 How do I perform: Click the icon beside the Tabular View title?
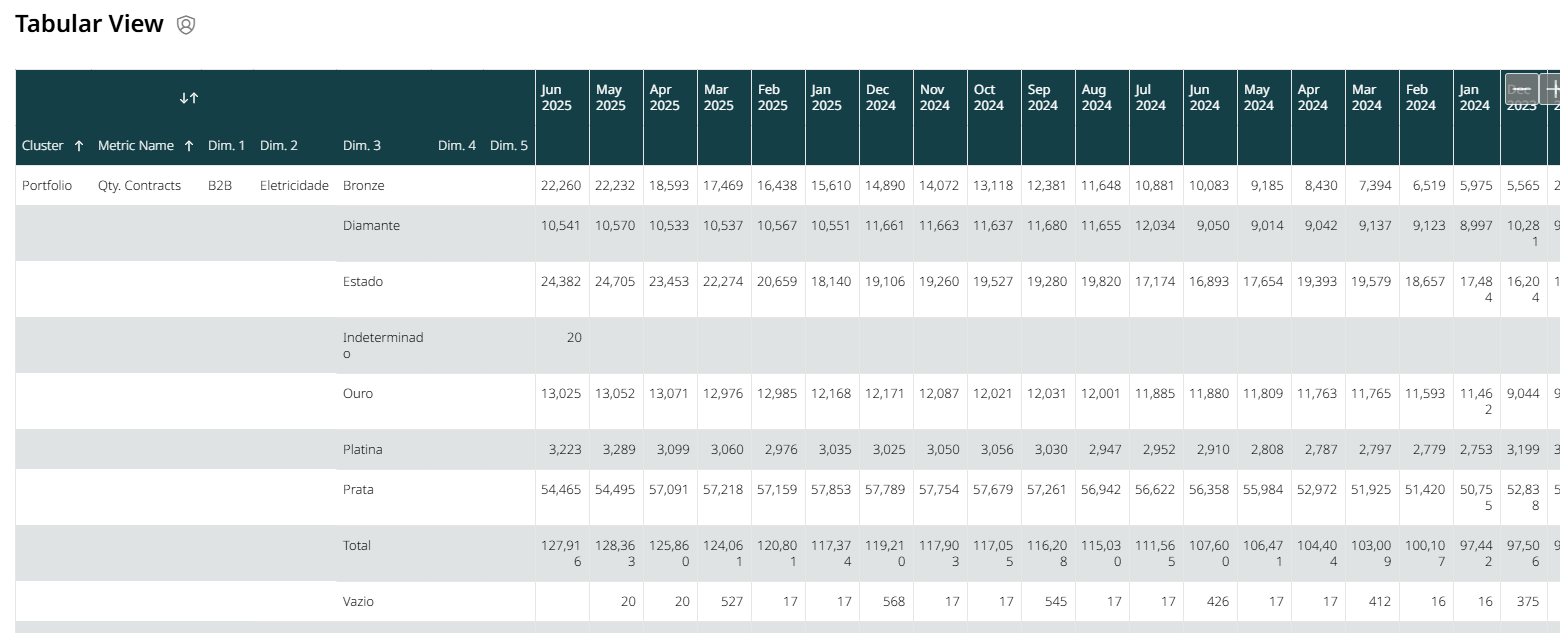click(x=186, y=26)
